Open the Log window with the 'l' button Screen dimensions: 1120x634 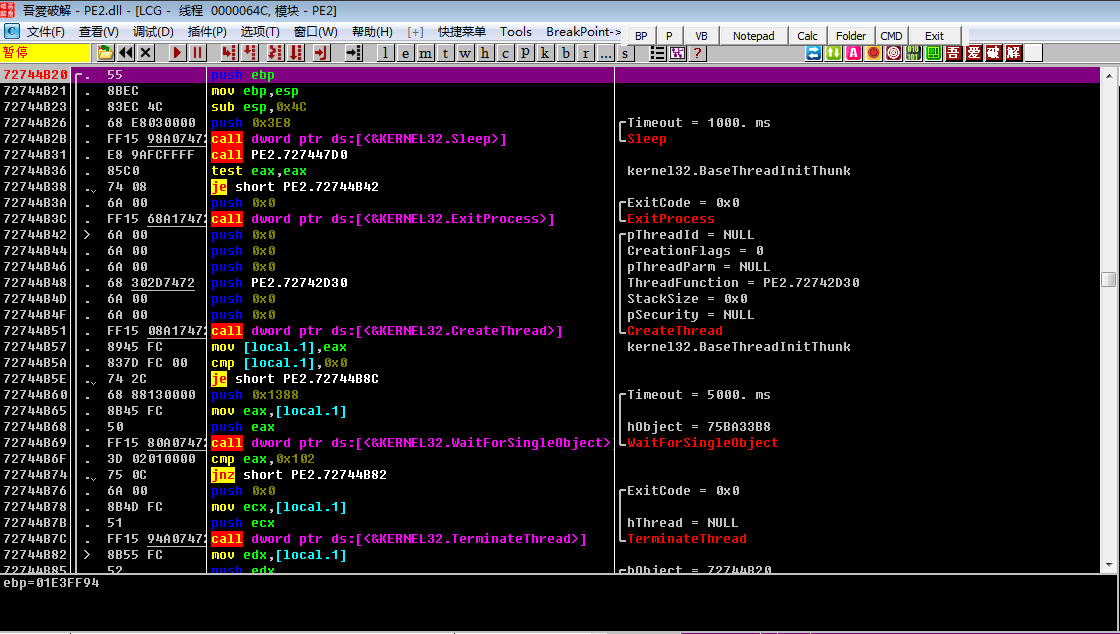386,53
